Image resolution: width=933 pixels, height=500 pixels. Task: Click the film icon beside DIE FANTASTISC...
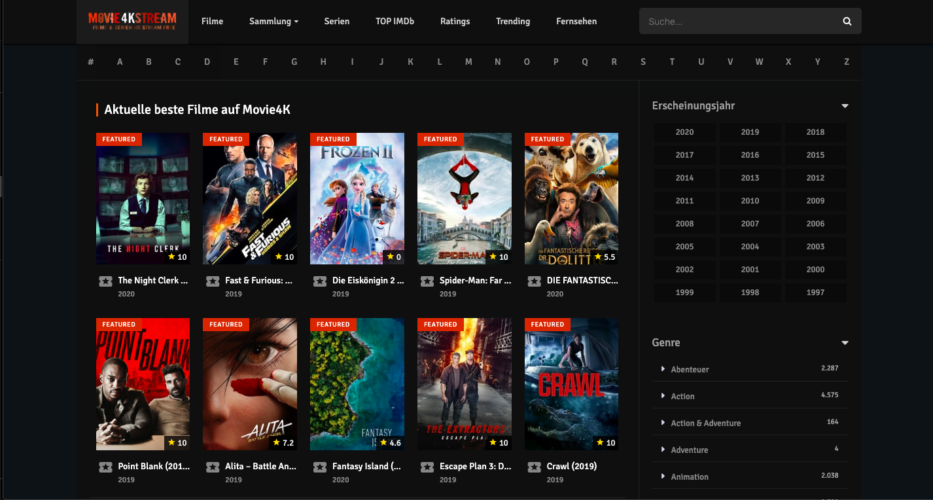pos(534,281)
